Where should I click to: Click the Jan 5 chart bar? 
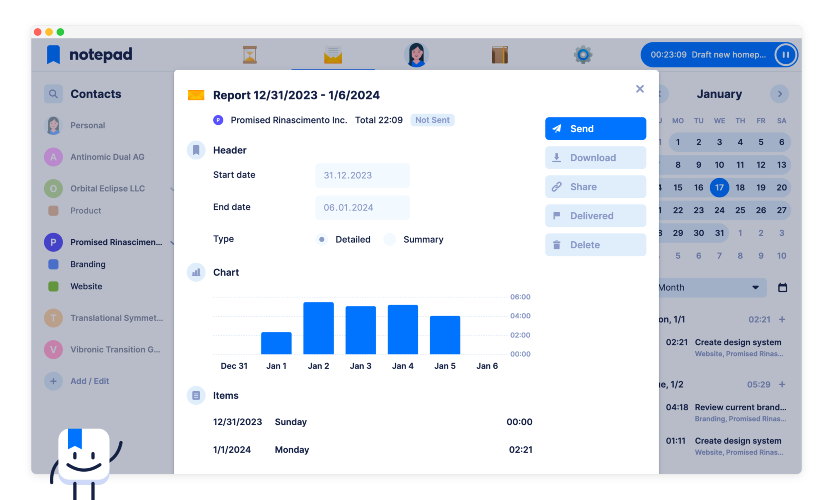(445, 335)
